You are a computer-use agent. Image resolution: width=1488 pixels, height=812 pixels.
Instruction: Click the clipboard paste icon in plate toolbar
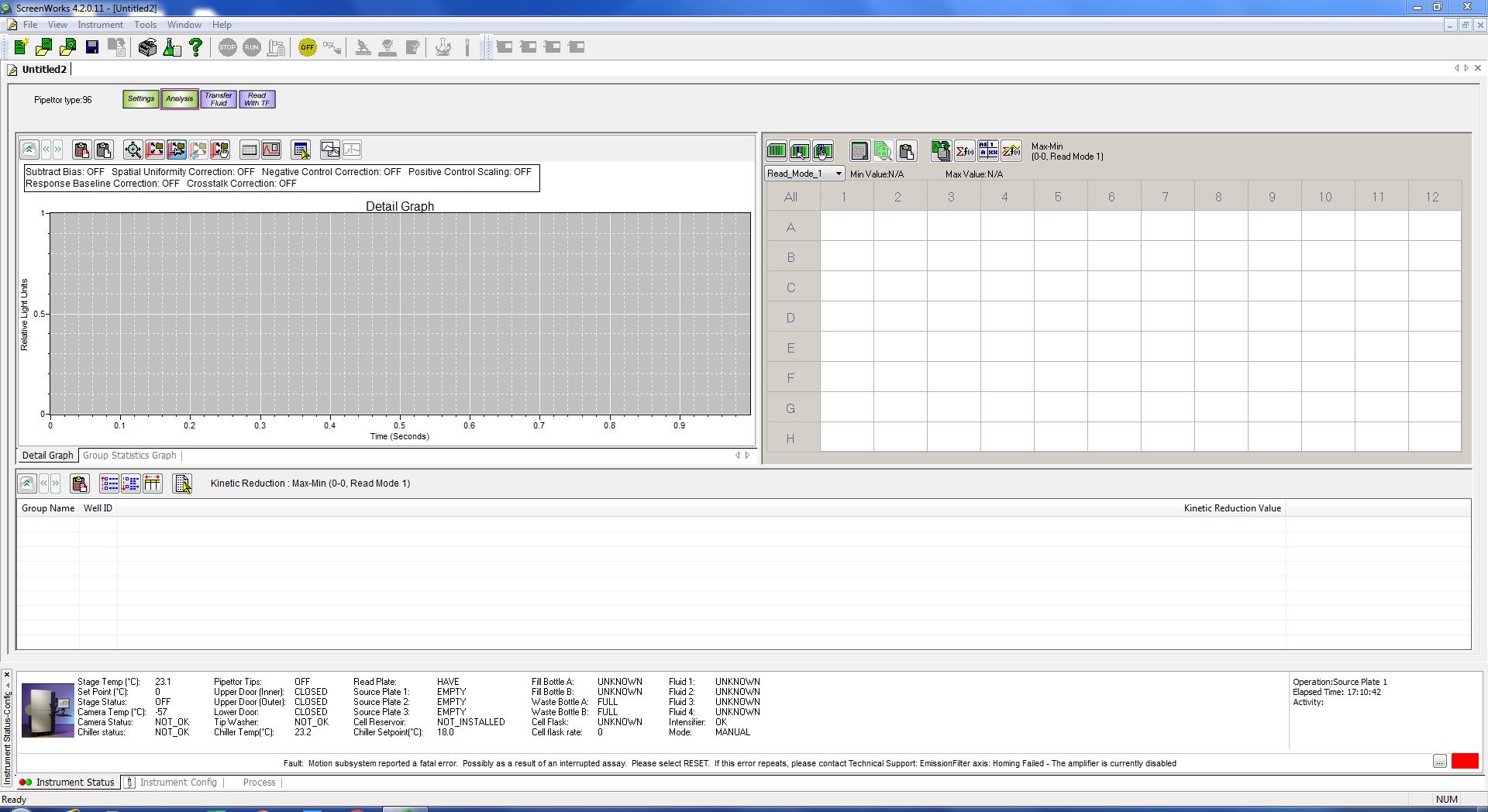pos(906,151)
